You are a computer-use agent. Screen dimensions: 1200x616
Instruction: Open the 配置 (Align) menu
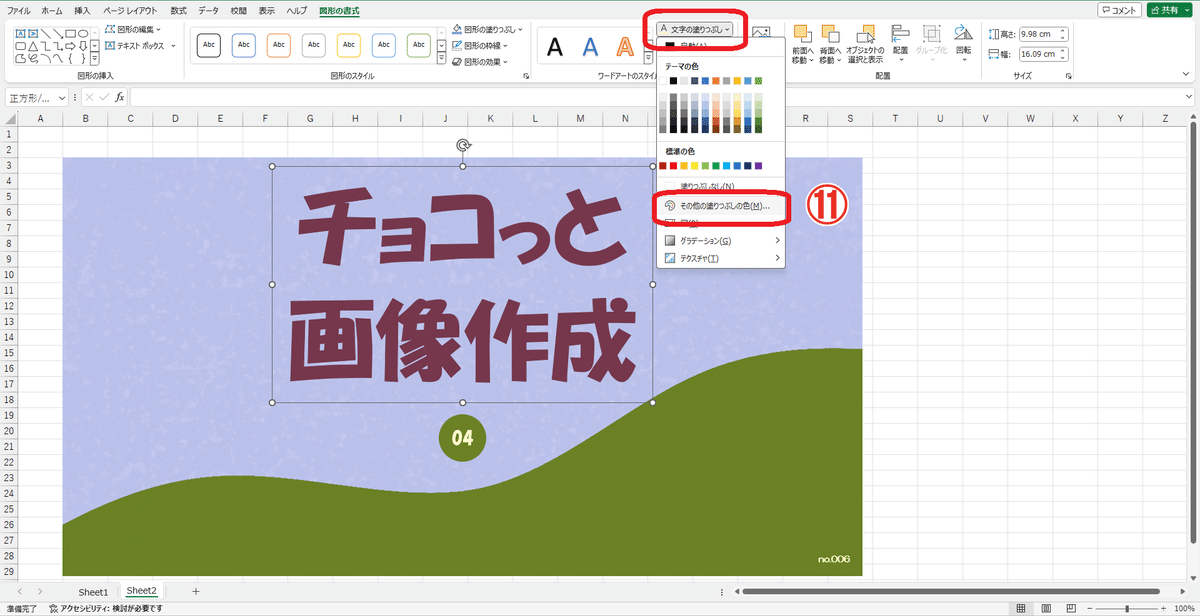coord(900,44)
